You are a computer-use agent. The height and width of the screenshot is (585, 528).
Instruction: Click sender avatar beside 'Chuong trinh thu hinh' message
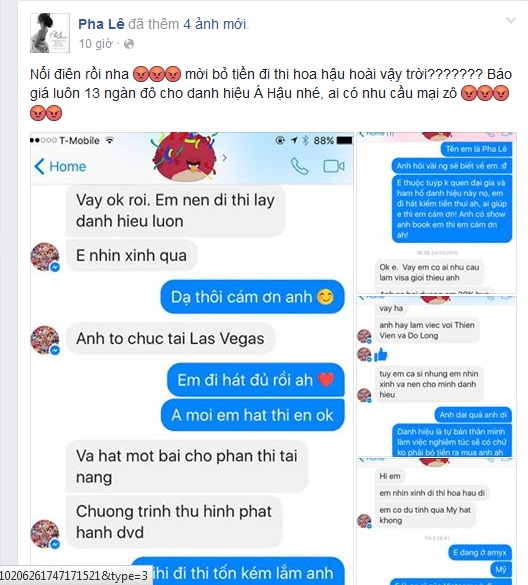[x=45, y=534]
